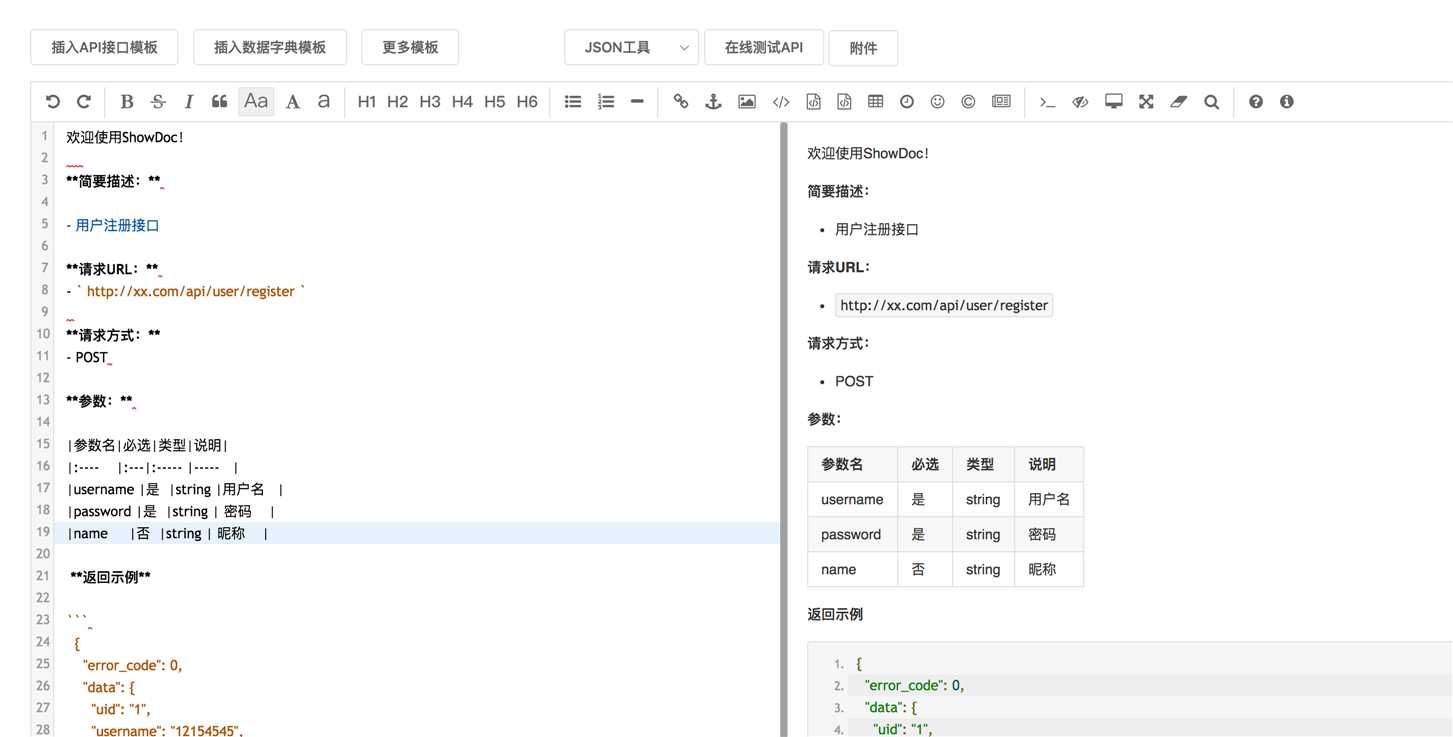This screenshot has height=737, width=1453.
Task: Click preview table cell 用户名
Action: click(x=1048, y=499)
